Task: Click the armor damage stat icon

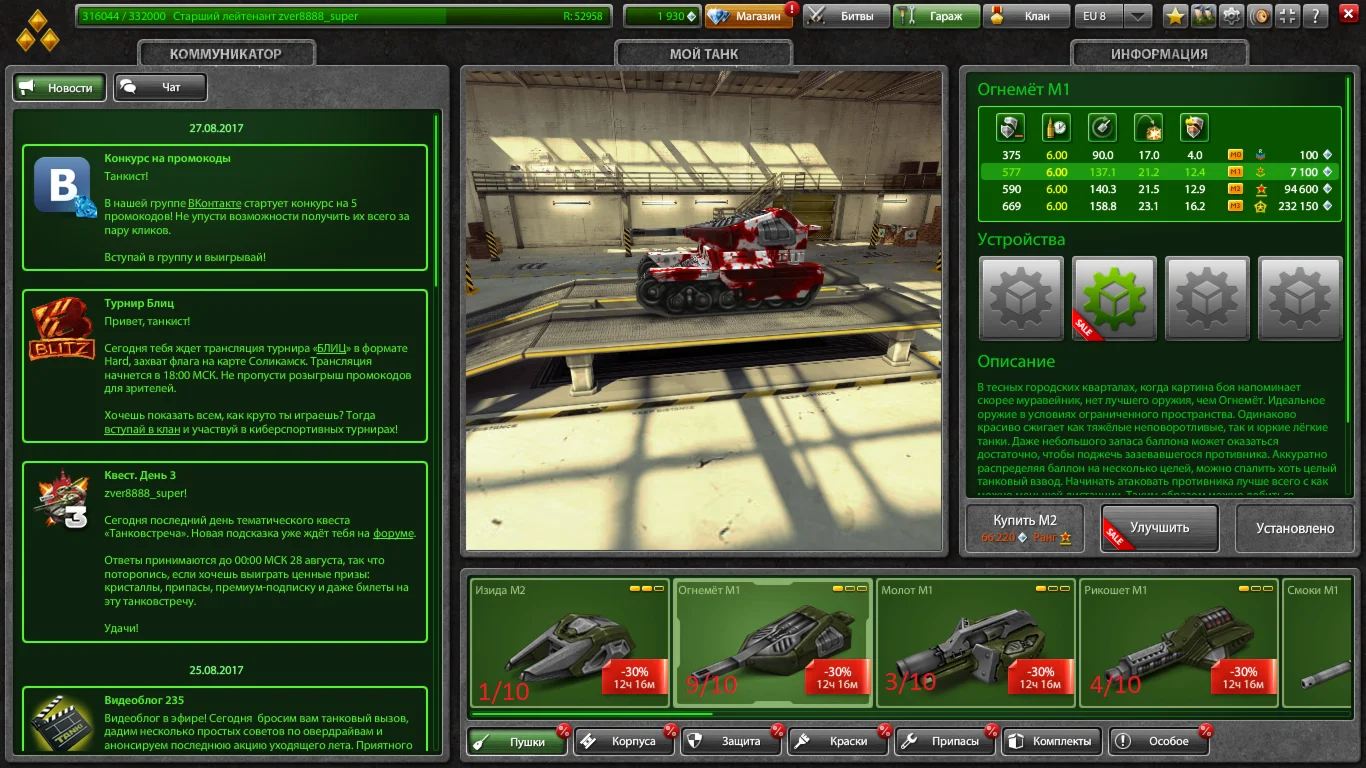Action: [1011, 127]
